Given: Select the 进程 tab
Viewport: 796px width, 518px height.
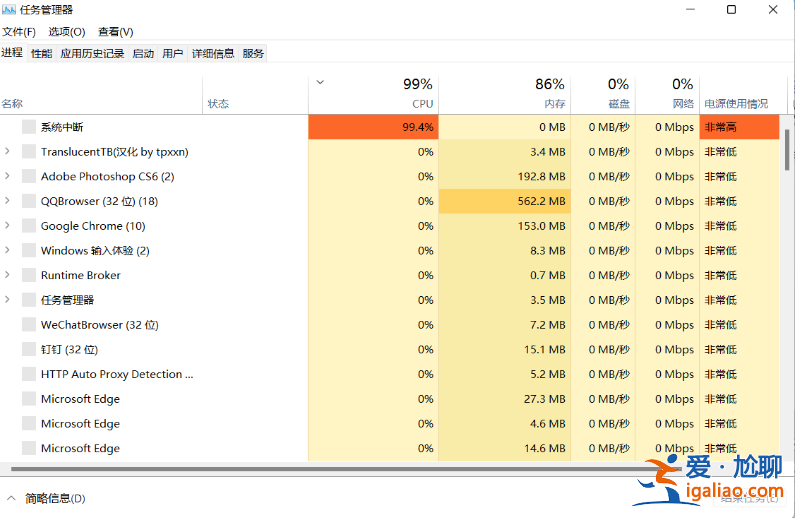Looking at the screenshot, I should click(x=12, y=53).
